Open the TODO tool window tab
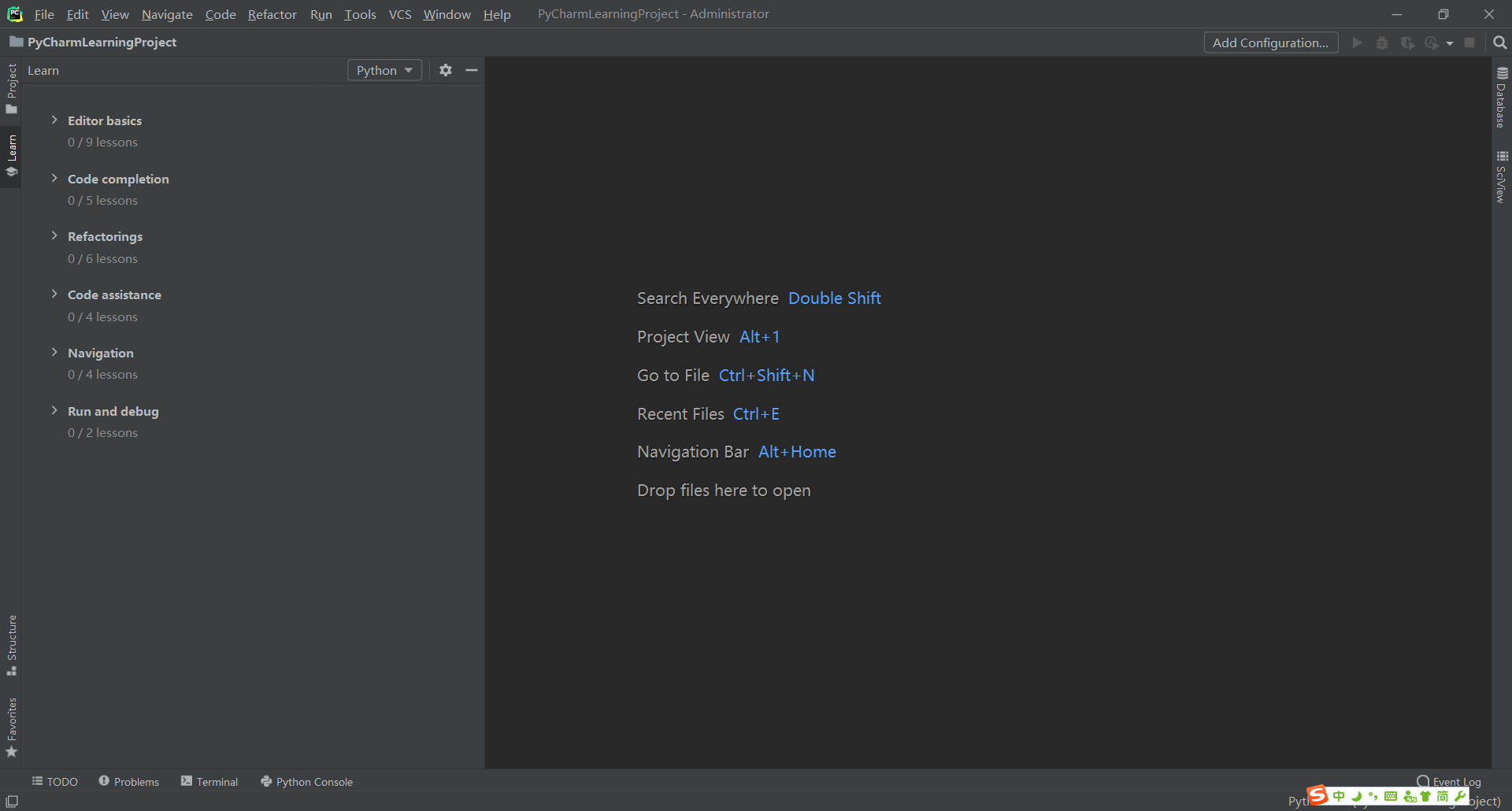The width and height of the screenshot is (1512, 811). coord(54,781)
